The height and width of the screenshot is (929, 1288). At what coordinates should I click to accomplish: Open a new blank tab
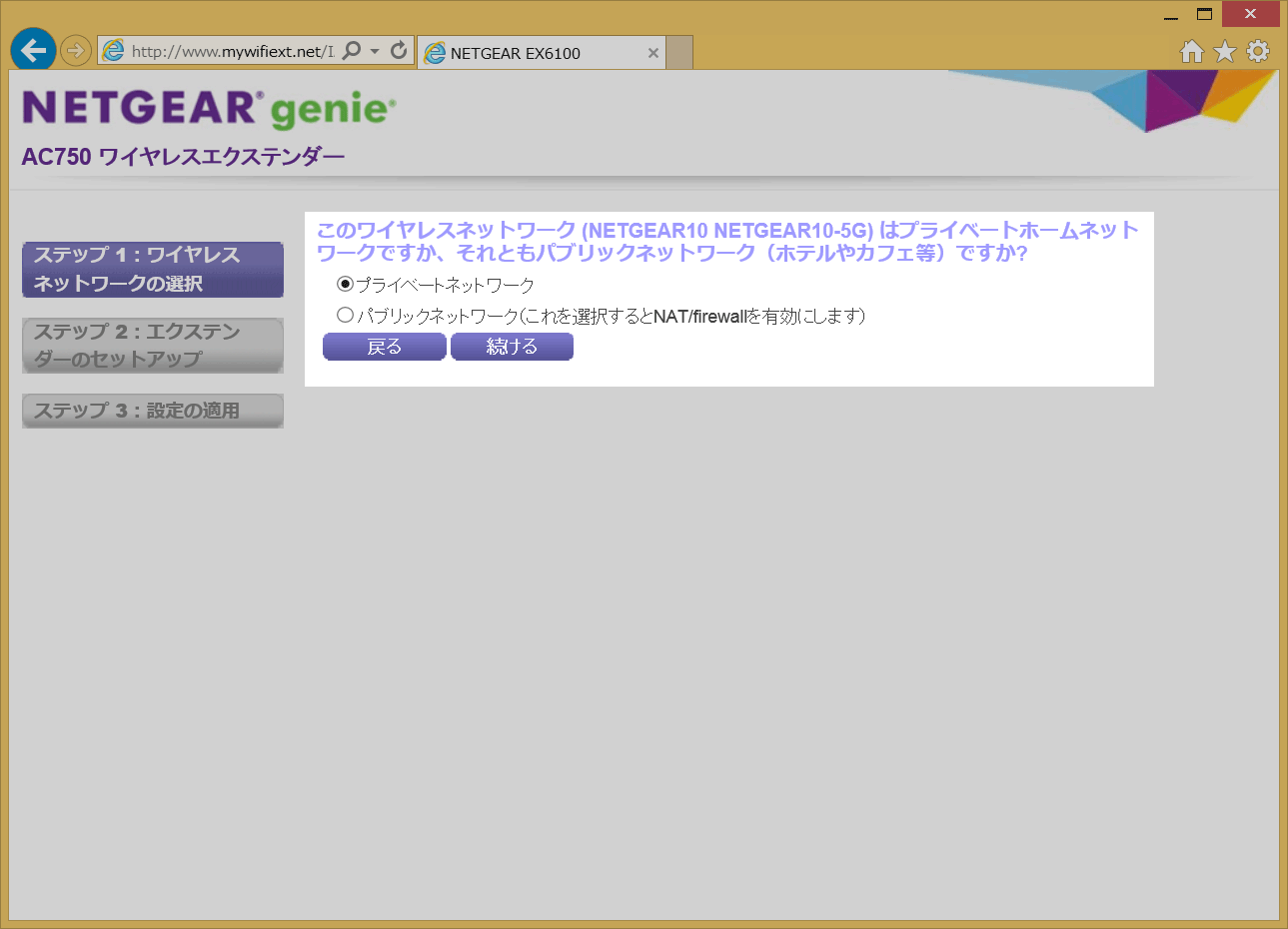click(x=679, y=53)
